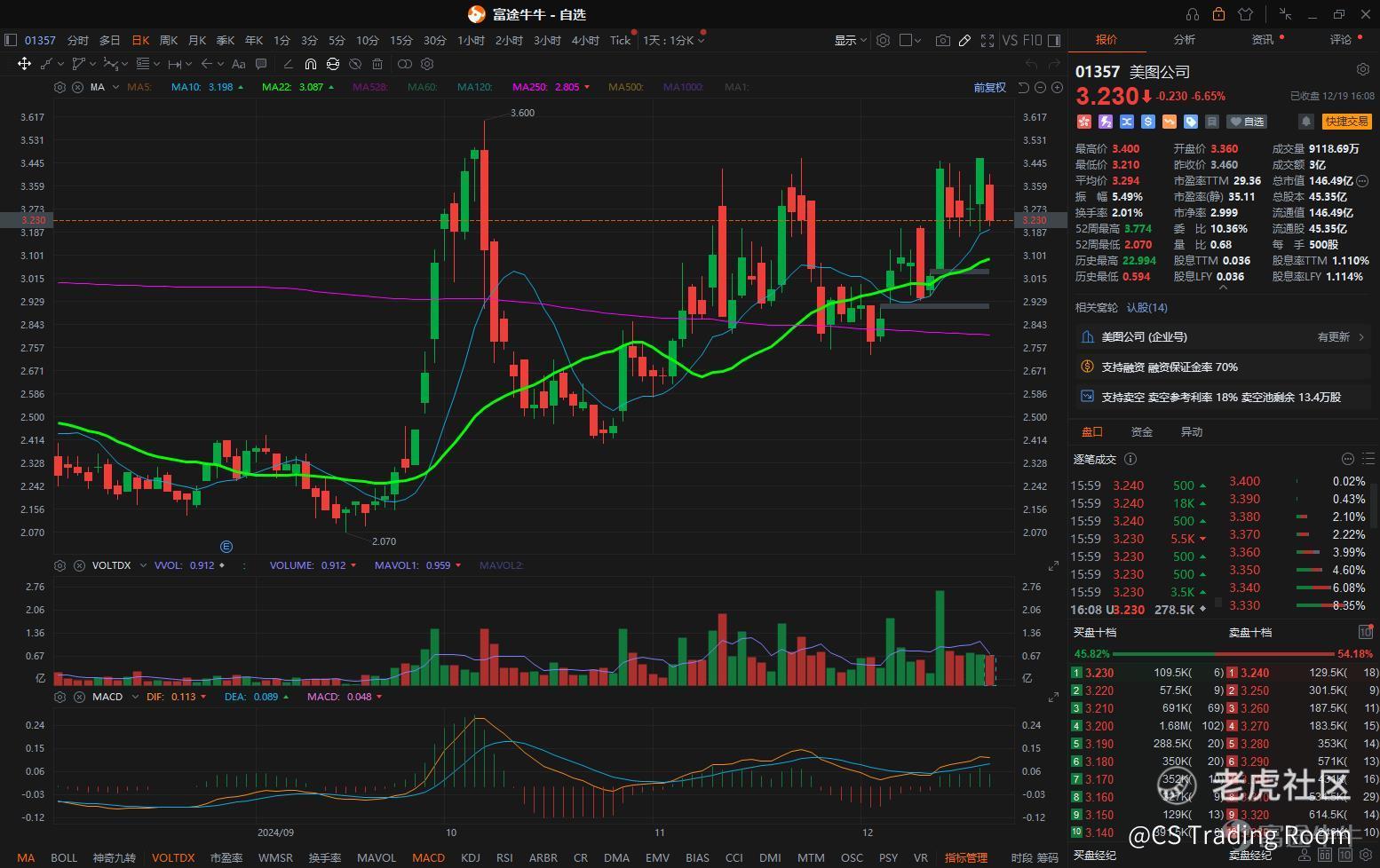This screenshot has width=1380, height=868.
Task: Click the 快捷交易 quick trade button
Action: click(1346, 122)
